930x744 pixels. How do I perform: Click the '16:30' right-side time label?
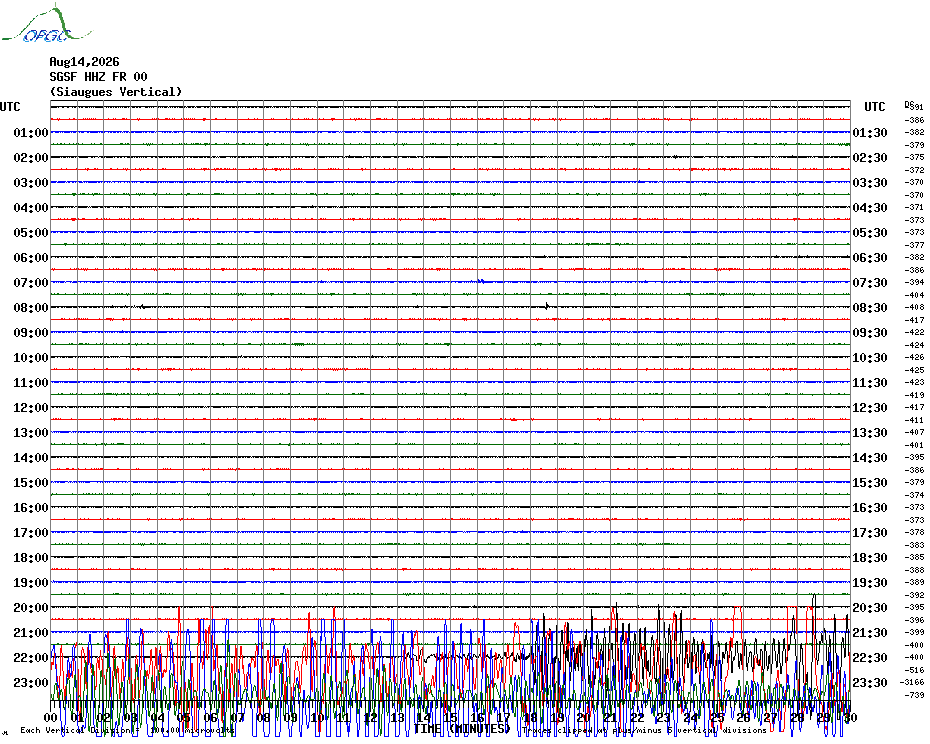(870, 507)
